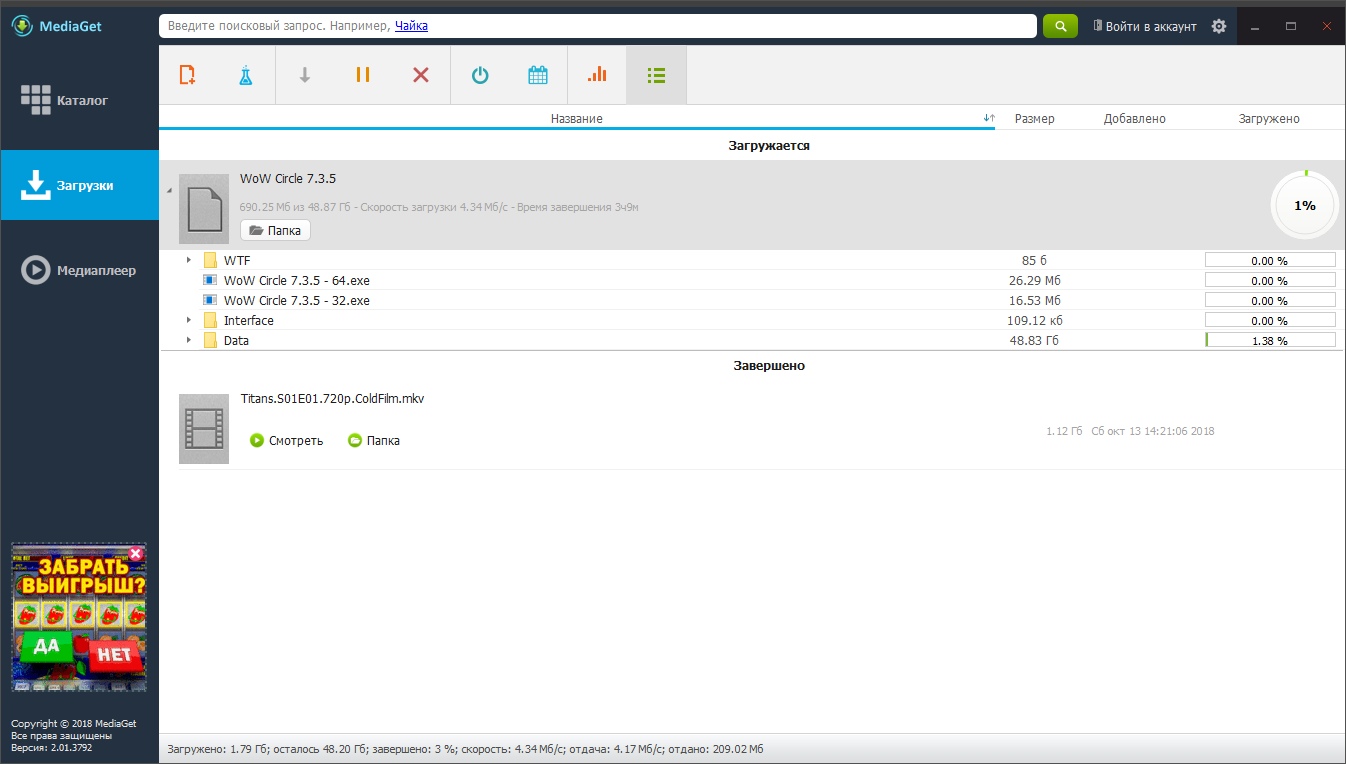
Task: Click the Titans film thumbnail
Action: pyautogui.click(x=204, y=429)
